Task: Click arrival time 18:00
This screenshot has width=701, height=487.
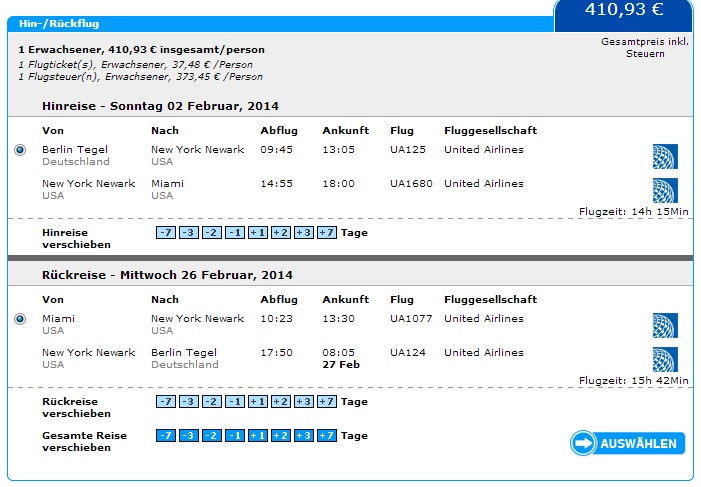Action: pos(338,184)
